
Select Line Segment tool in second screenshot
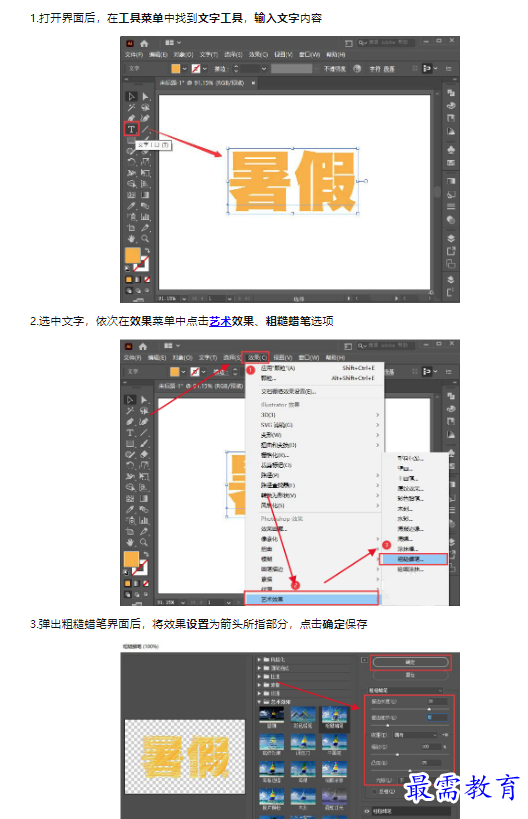144,433
